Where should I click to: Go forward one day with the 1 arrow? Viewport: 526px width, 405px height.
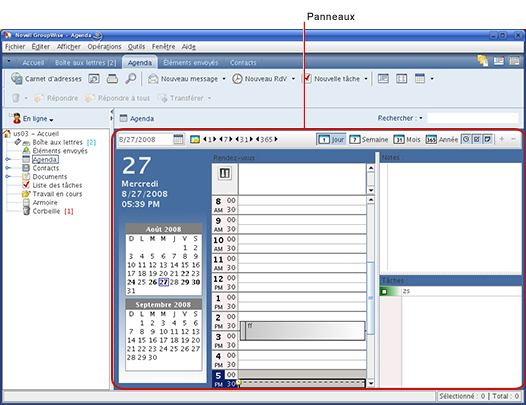[215, 139]
